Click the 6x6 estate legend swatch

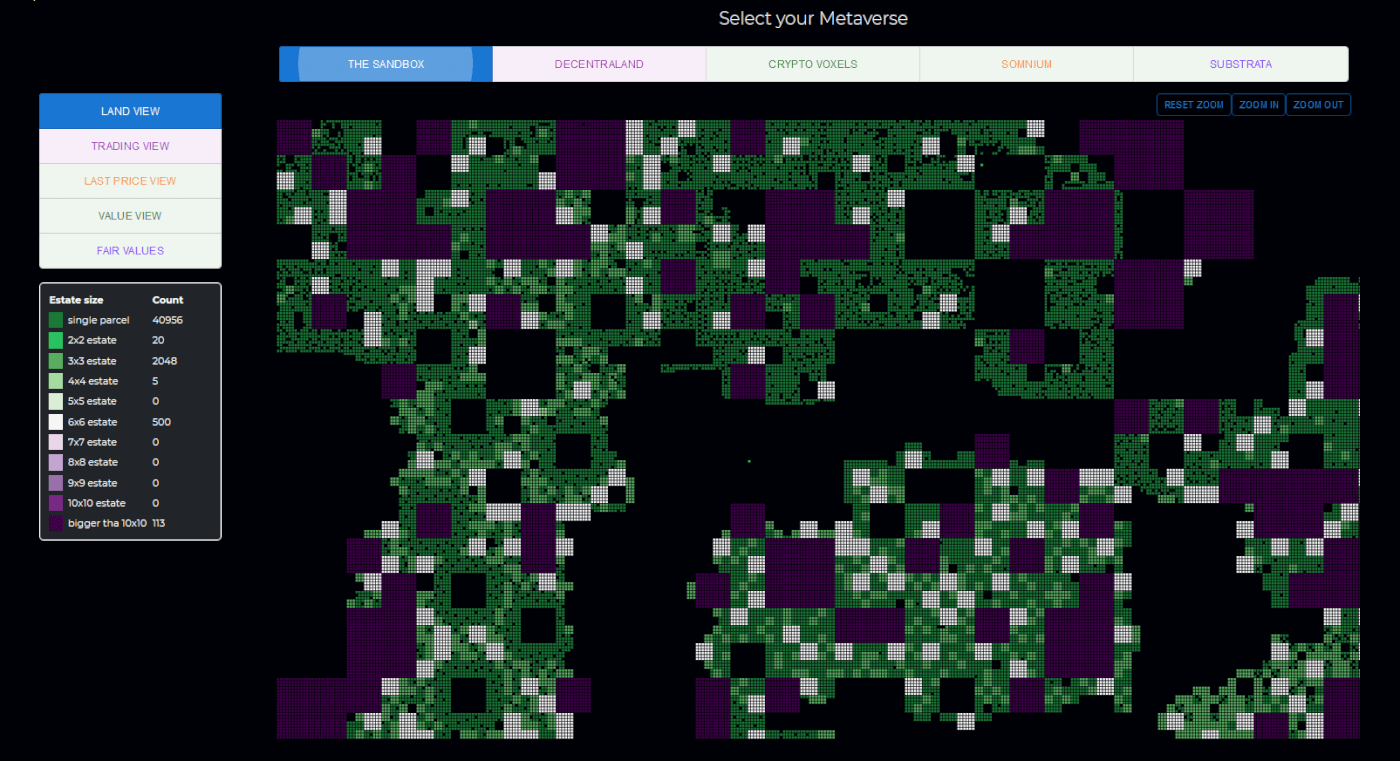coord(54,422)
